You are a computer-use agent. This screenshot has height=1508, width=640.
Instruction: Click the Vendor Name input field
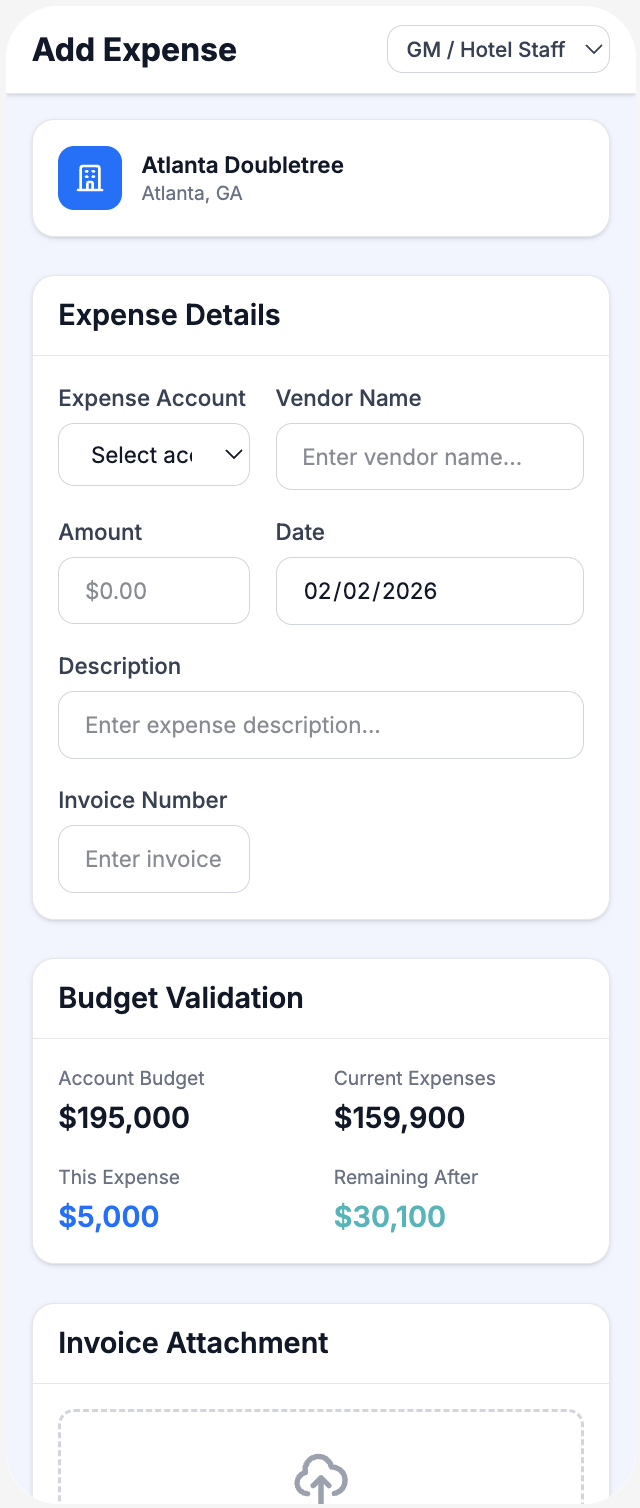[x=429, y=457]
